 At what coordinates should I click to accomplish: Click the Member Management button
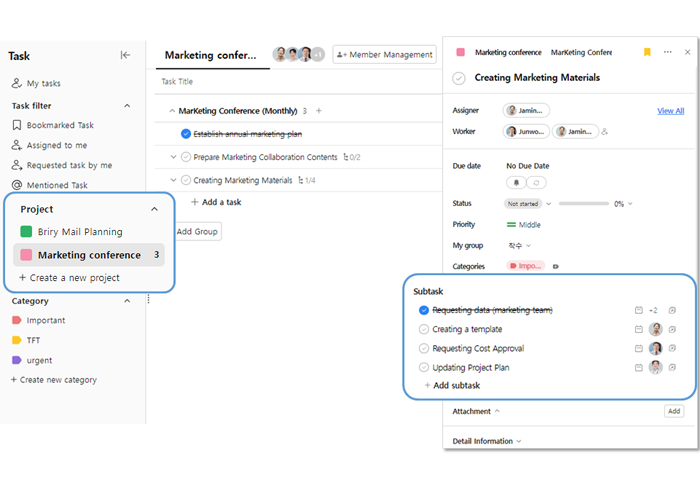[x=385, y=55]
